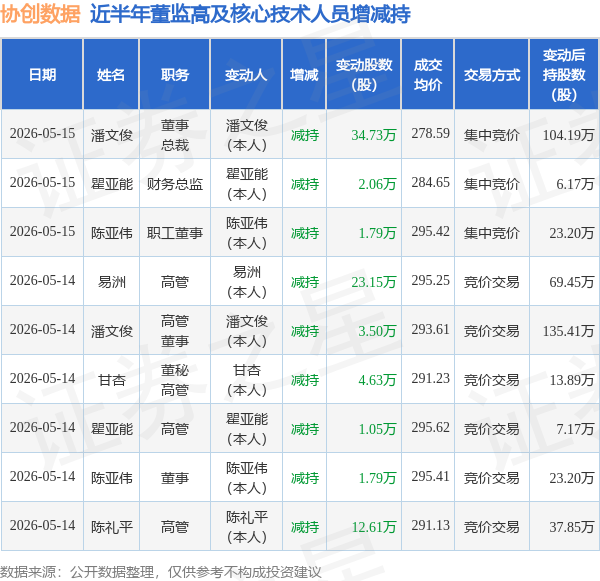Click the 数据来源 footer note
The height and width of the screenshot is (581, 600).
click(161, 572)
